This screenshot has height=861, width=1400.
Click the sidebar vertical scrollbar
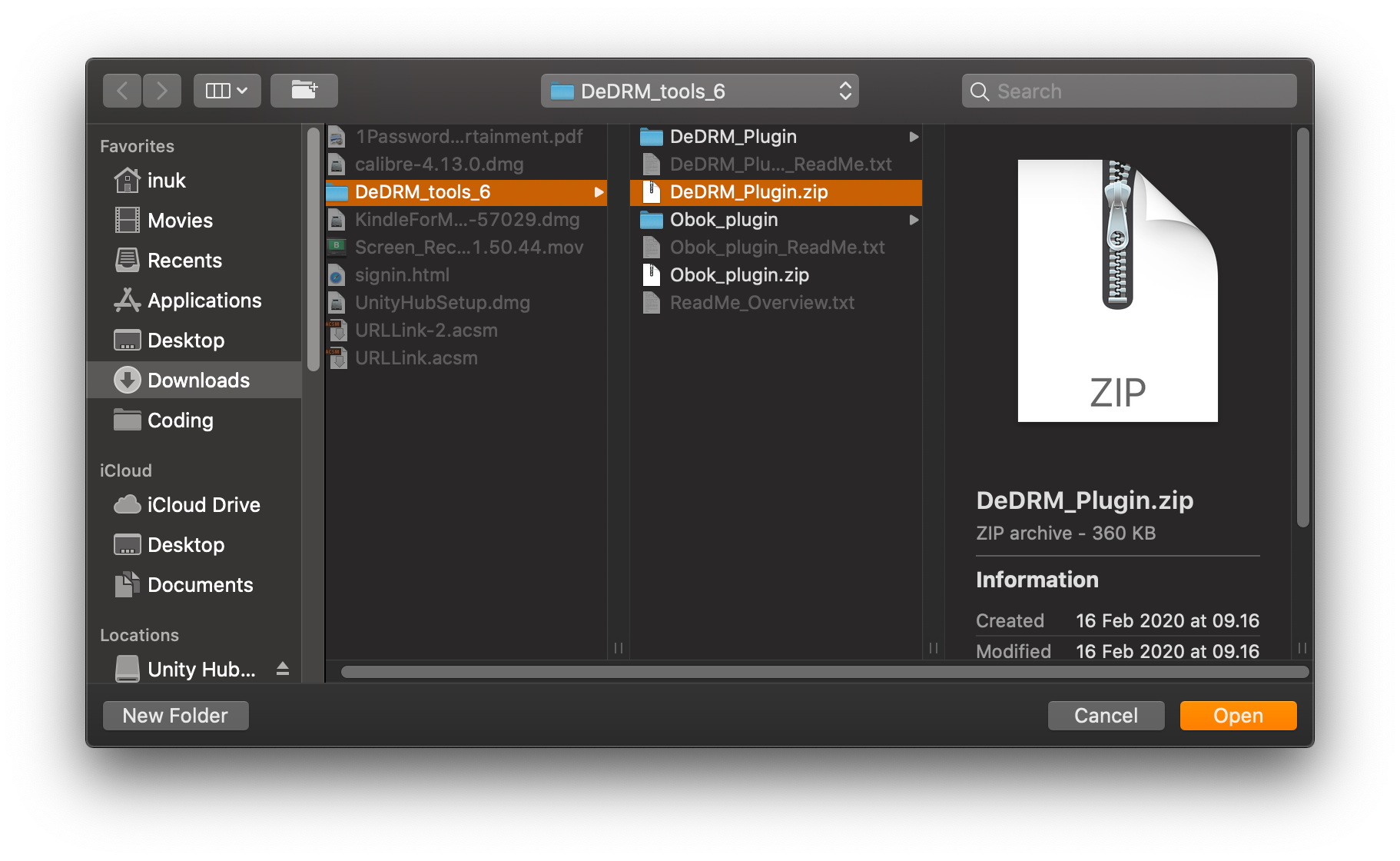313,250
